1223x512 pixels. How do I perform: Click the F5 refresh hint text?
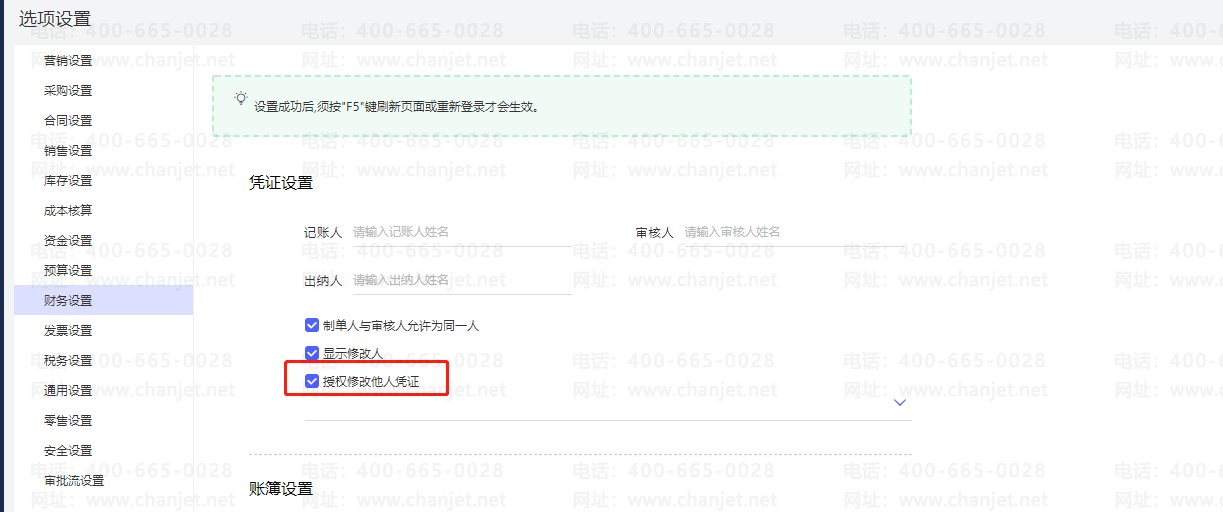tap(396, 105)
